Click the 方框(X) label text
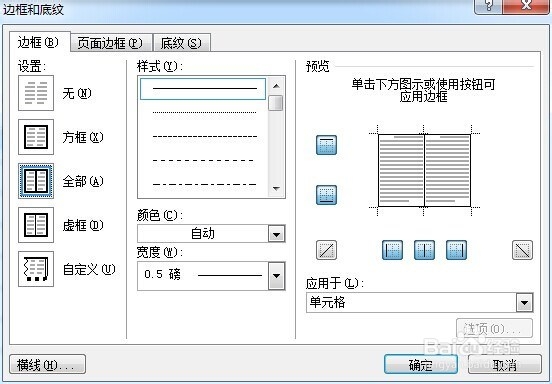Viewport: 552px width, 384px height. [83, 137]
